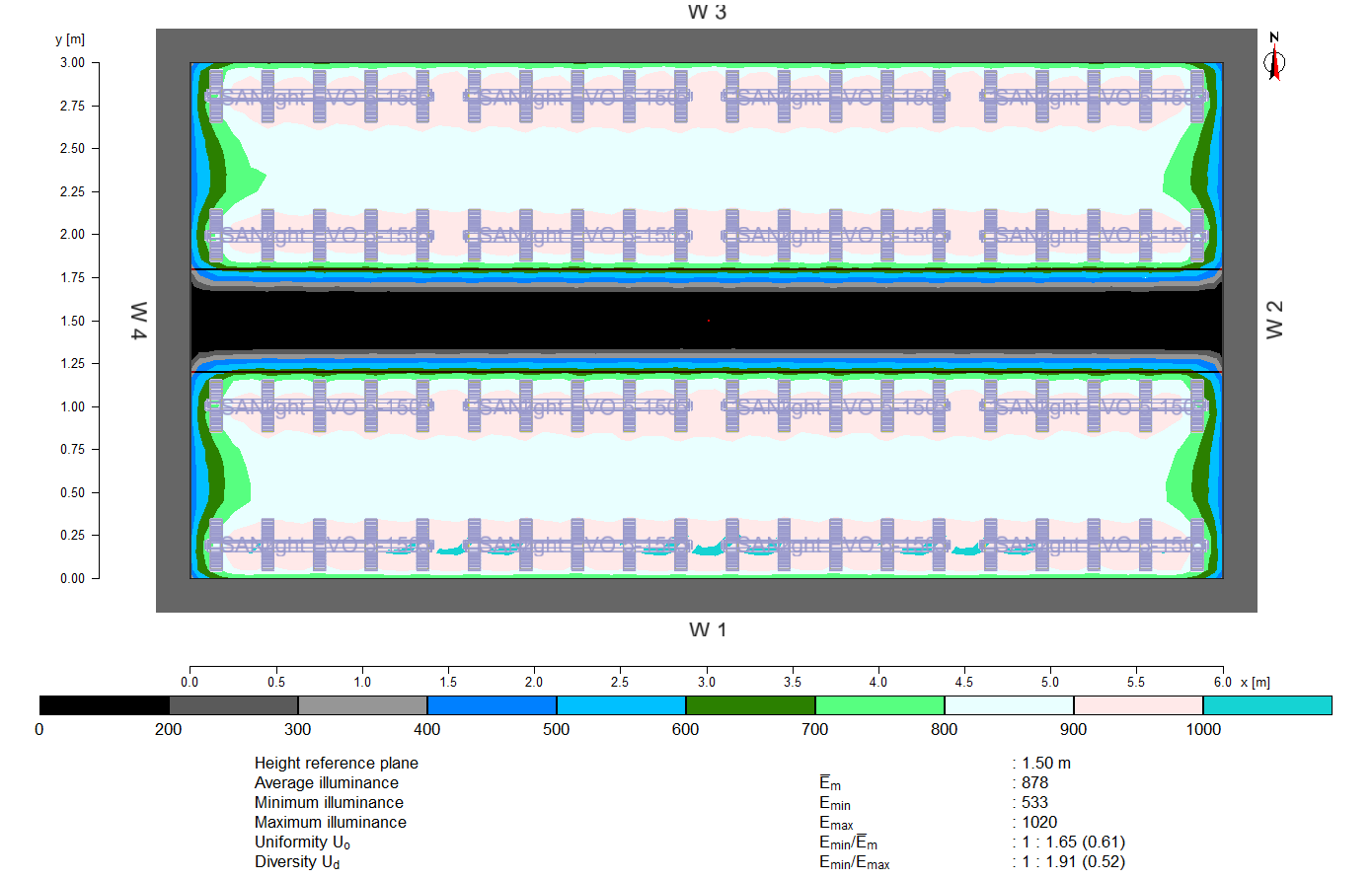Click the wall label W 2
This screenshot has width=1372, height=880.
[x=1274, y=321]
